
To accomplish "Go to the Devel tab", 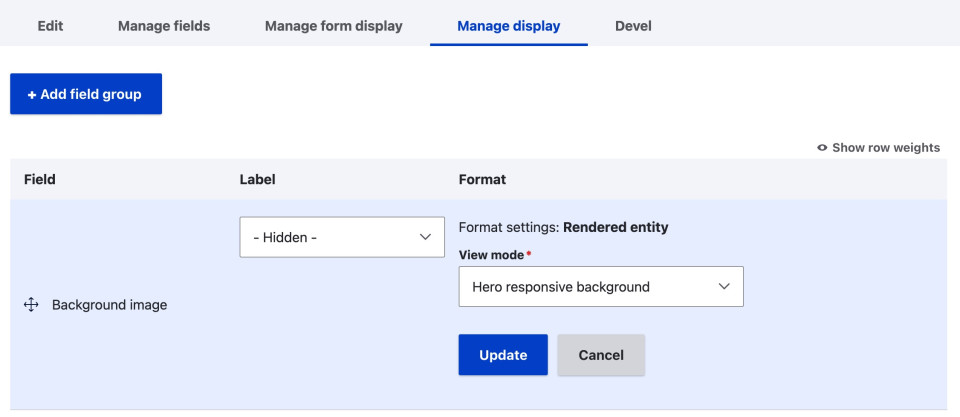I will tap(633, 26).
